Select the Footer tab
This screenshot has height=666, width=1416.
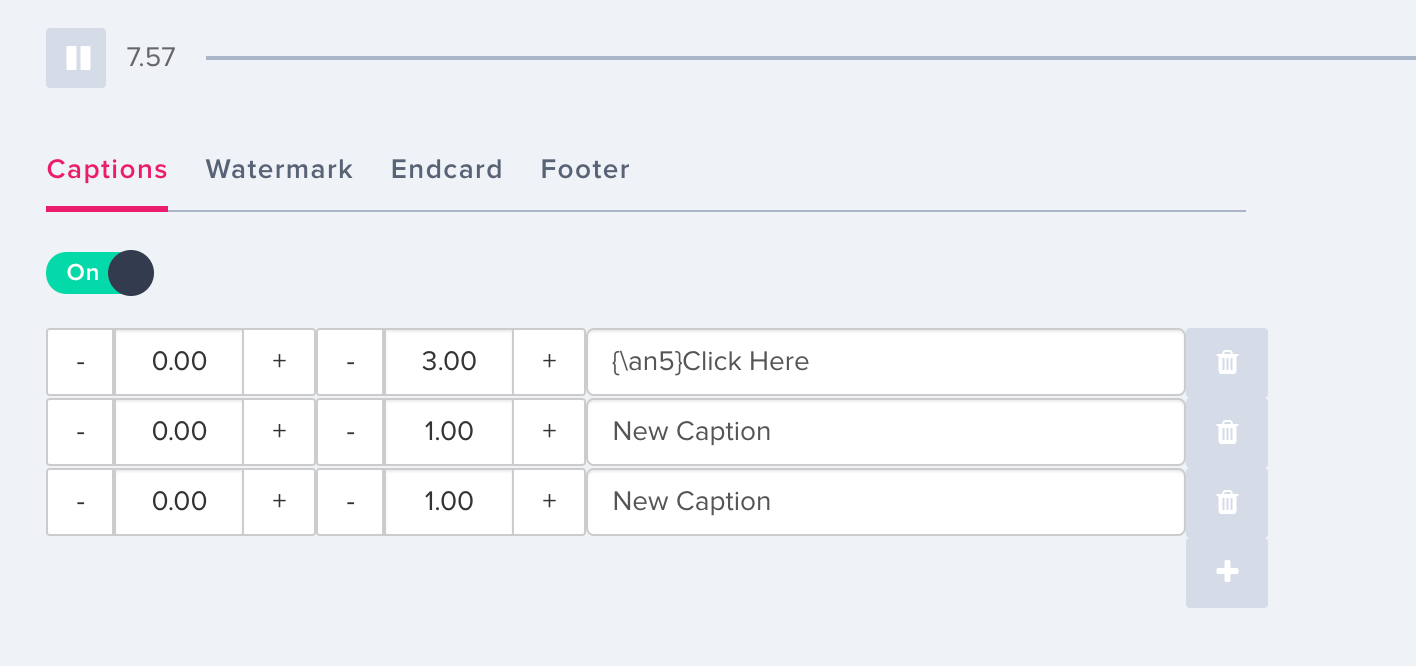tap(585, 169)
